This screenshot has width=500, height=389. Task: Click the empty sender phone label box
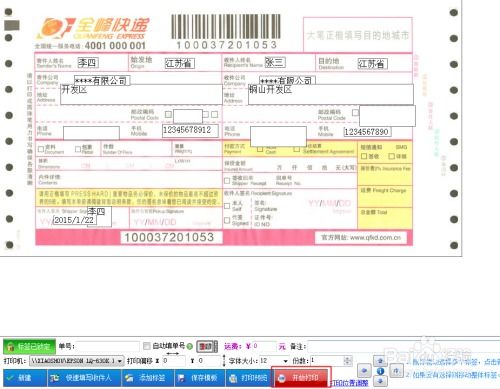point(91,133)
